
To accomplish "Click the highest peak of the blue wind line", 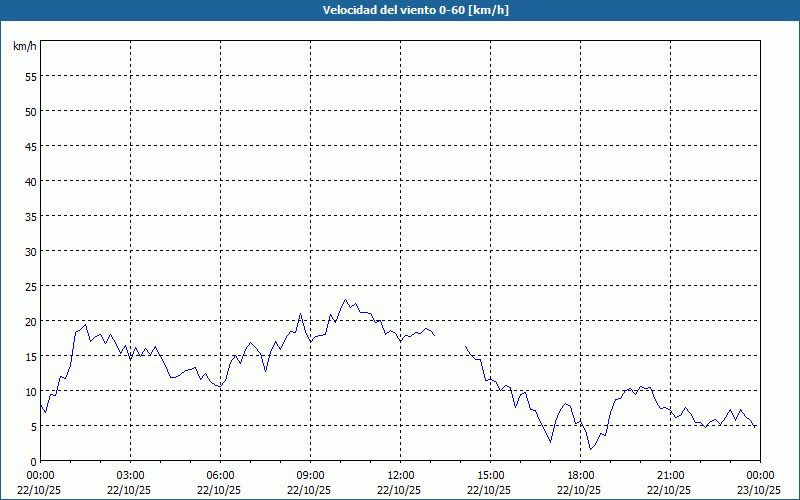I will click(x=346, y=300).
